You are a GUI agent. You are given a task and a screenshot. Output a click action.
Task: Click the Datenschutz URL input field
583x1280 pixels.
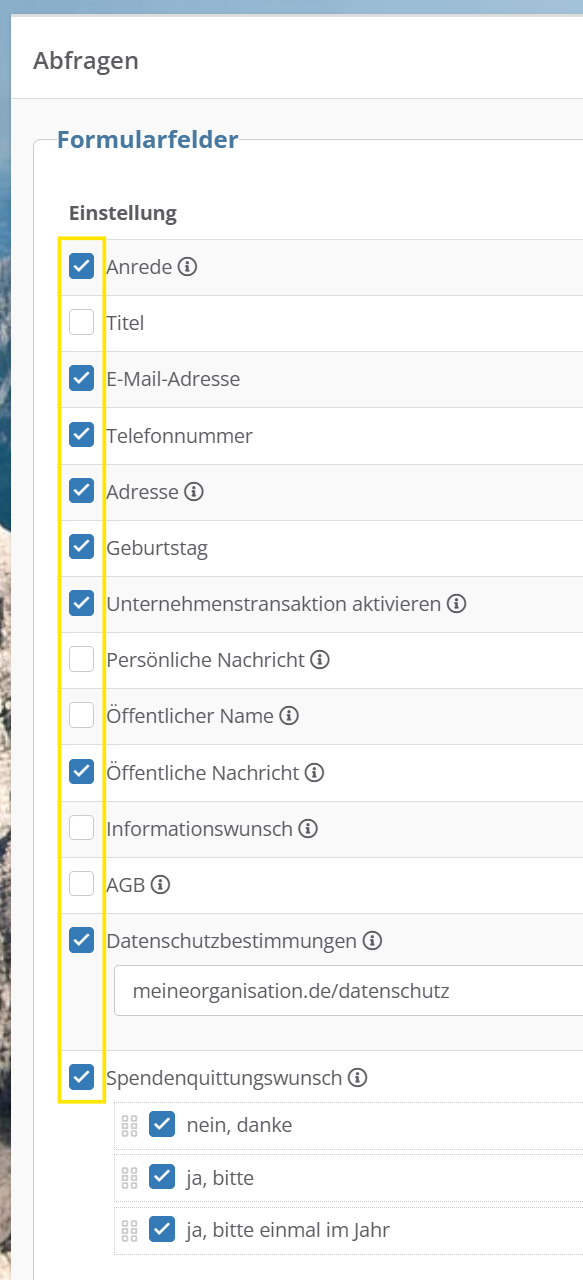pos(349,991)
